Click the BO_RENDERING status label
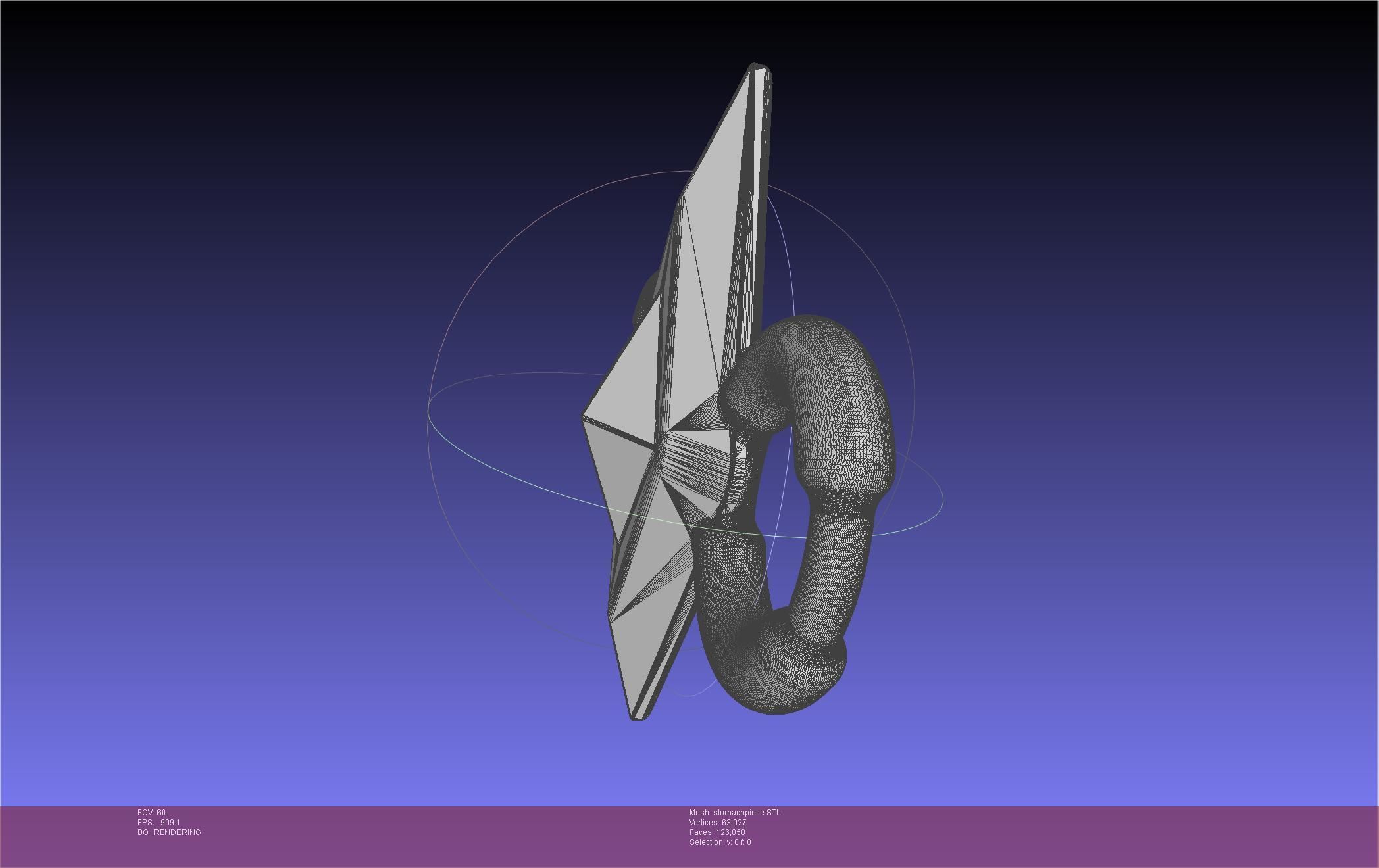 (x=169, y=832)
